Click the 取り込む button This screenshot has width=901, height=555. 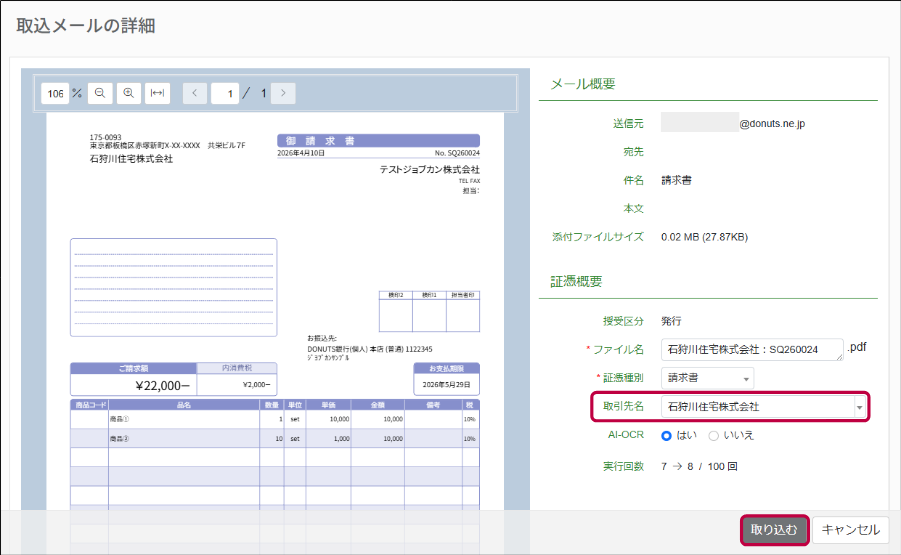[x=774, y=530]
